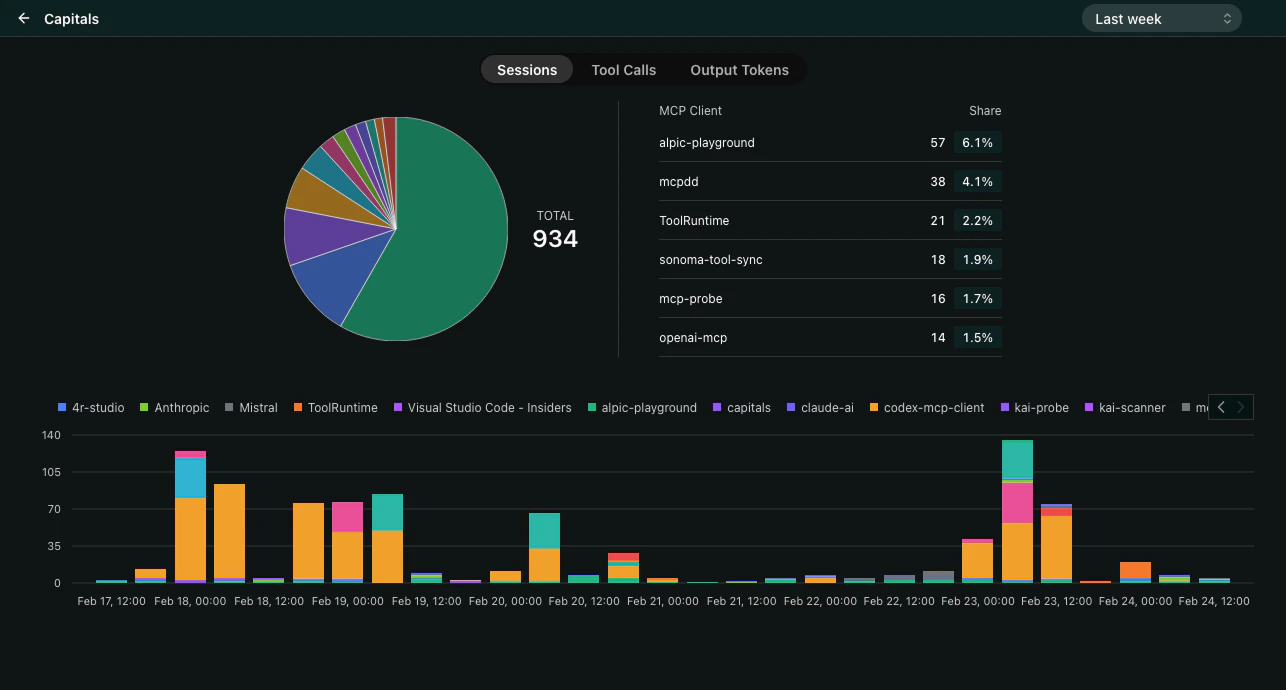
Task: Click the back arrow beside Capitals
Action: tap(24, 18)
